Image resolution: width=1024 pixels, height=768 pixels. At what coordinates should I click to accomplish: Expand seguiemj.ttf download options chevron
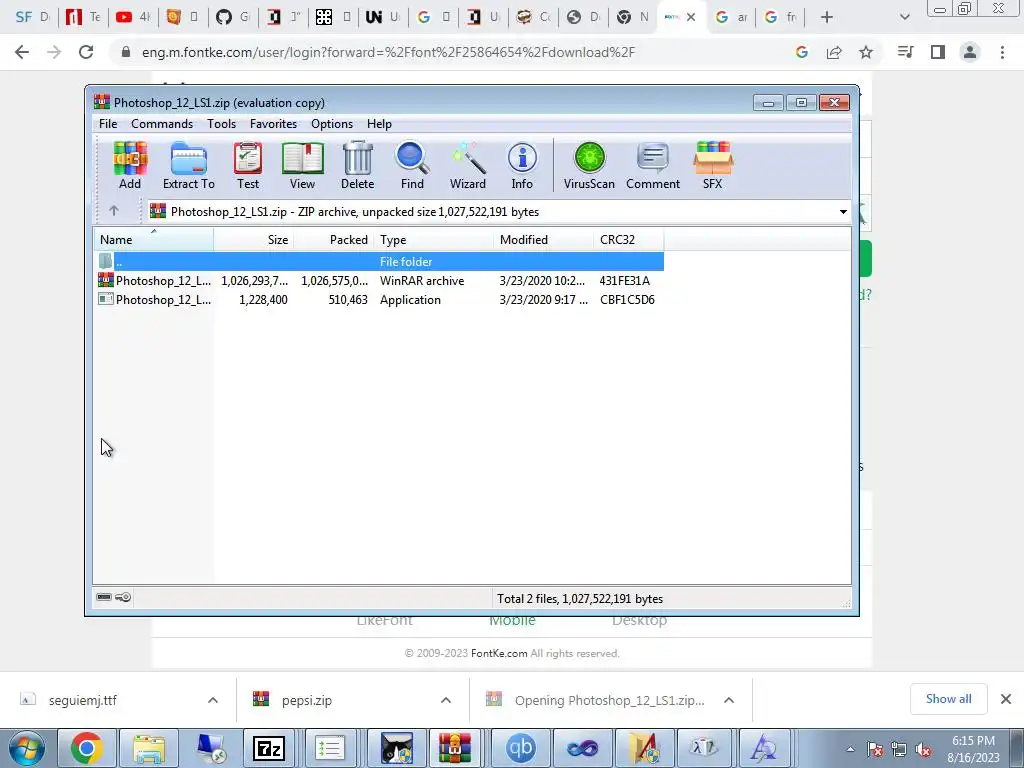coord(213,700)
